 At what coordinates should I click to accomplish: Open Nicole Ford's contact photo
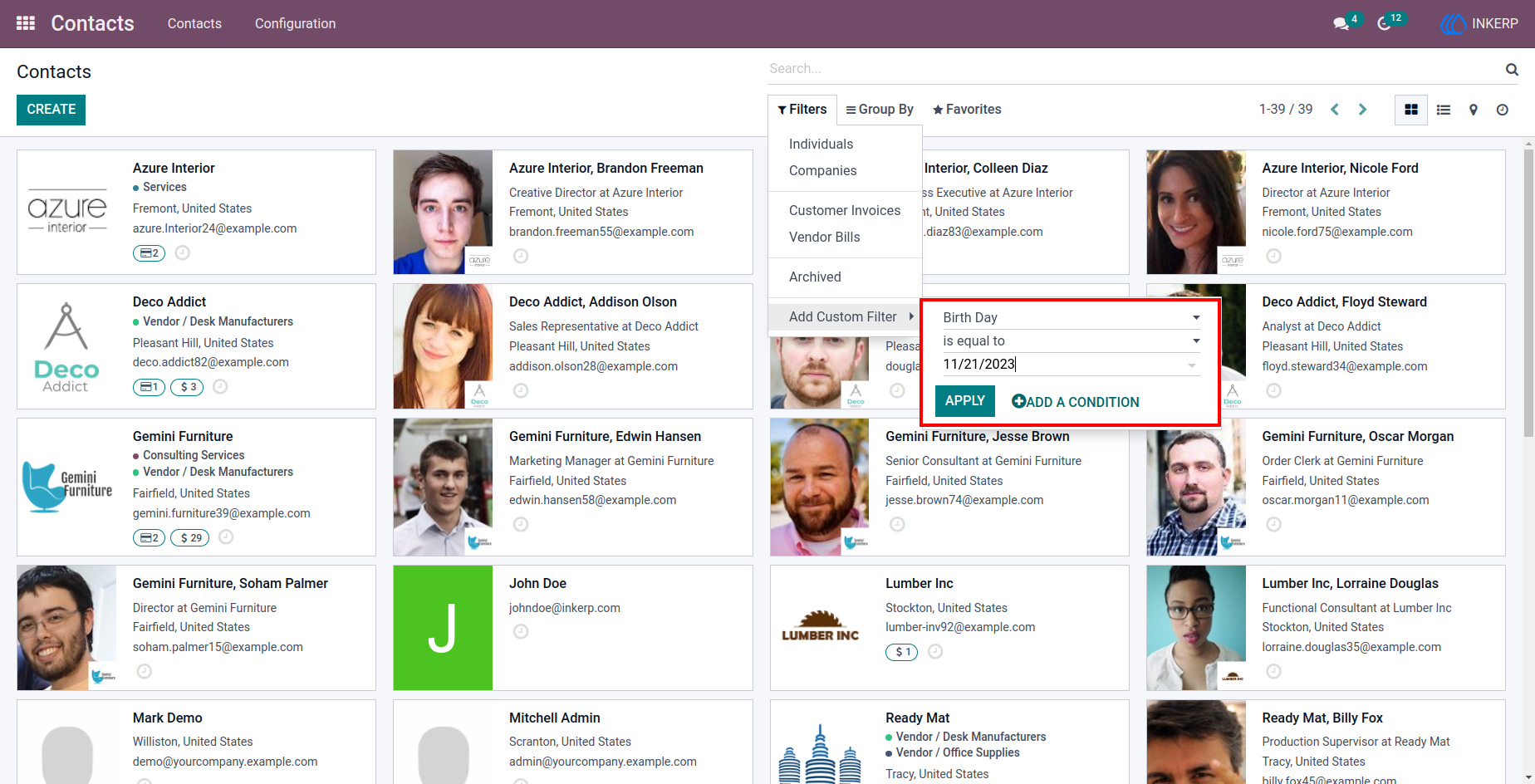pos(1196,213)
